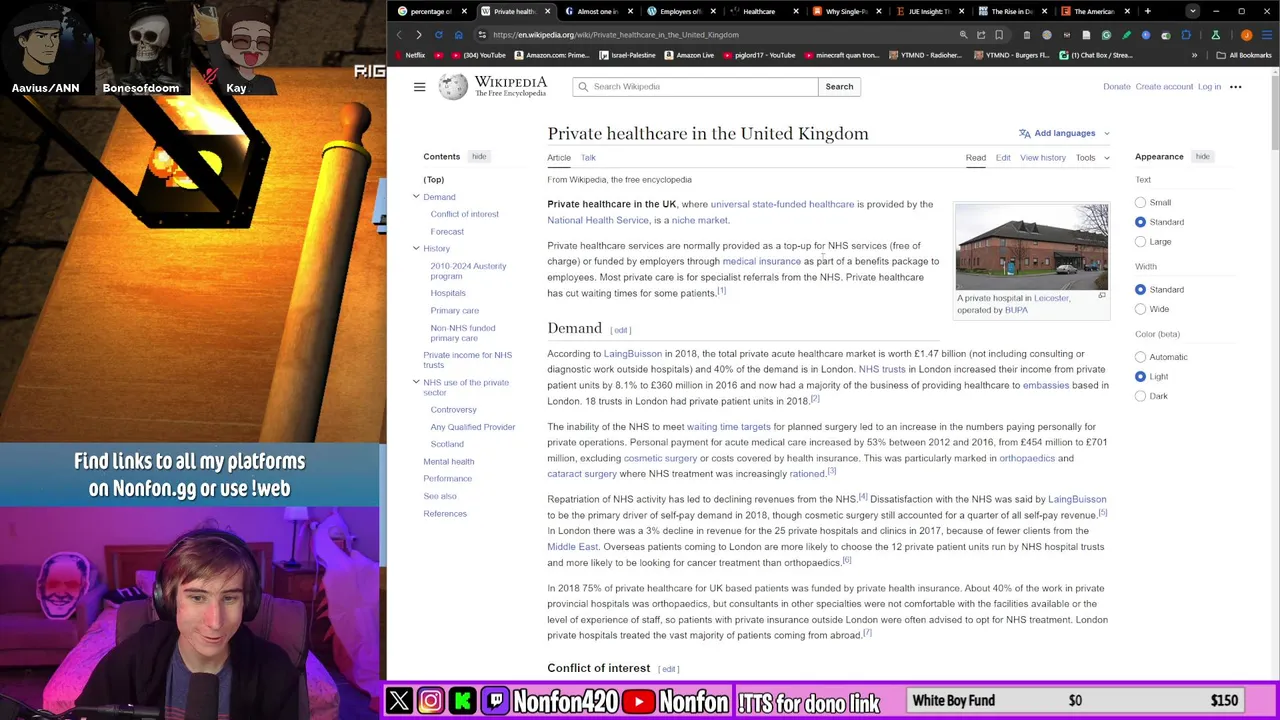This screenshot has height=720, width=1280.
Task: Open the Twitch icon in stream overlay
Action: [495, 701]
